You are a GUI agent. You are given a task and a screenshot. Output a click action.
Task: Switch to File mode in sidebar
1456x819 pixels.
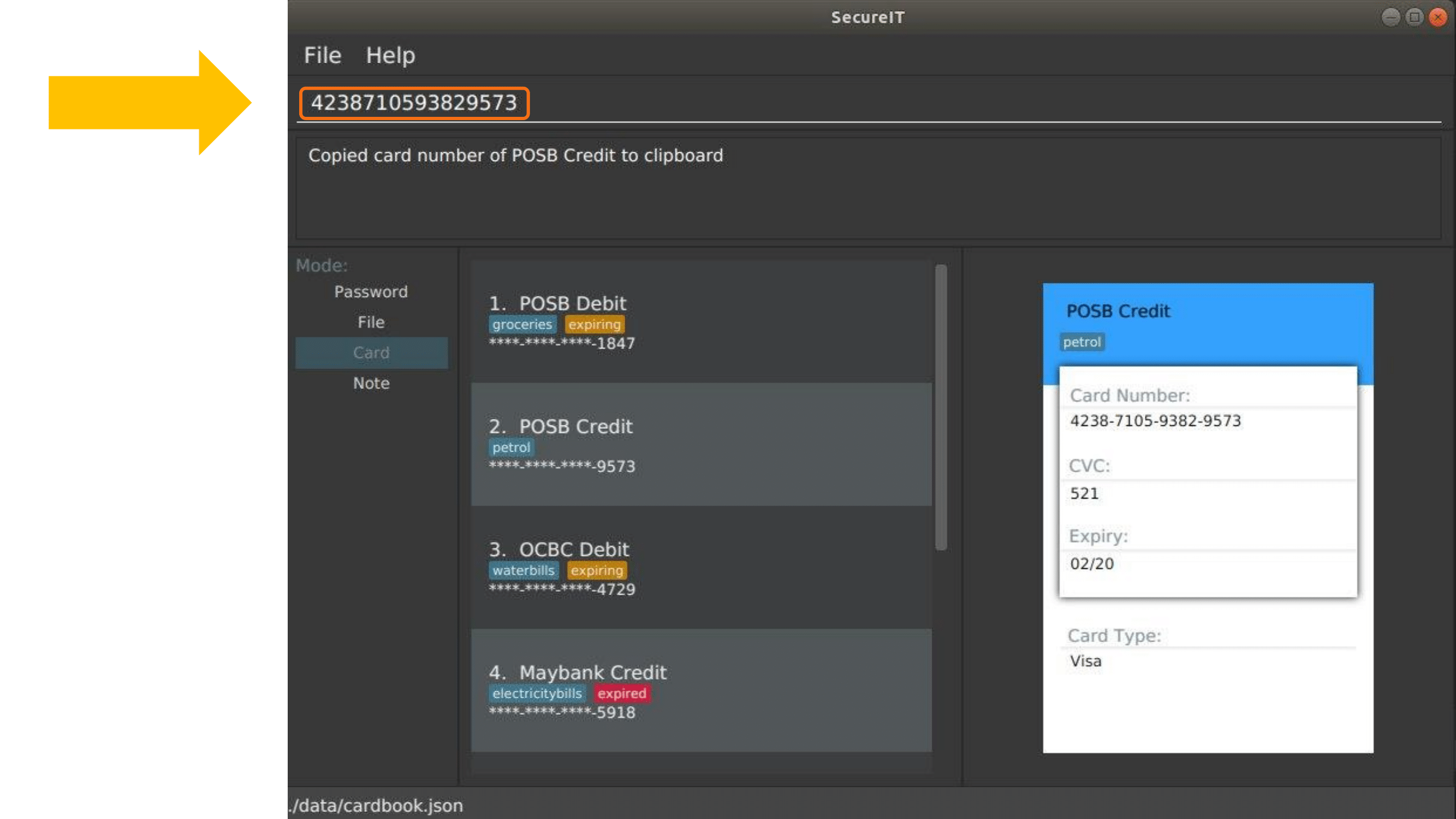[371, 322]
